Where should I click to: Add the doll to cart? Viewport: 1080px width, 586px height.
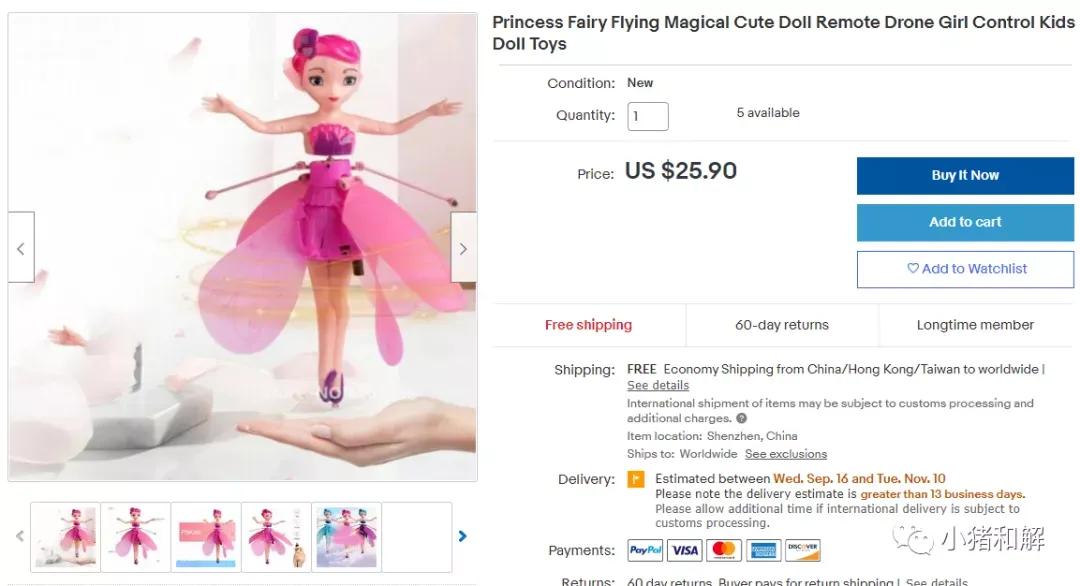pyautogui.click(x=965, y=222)
